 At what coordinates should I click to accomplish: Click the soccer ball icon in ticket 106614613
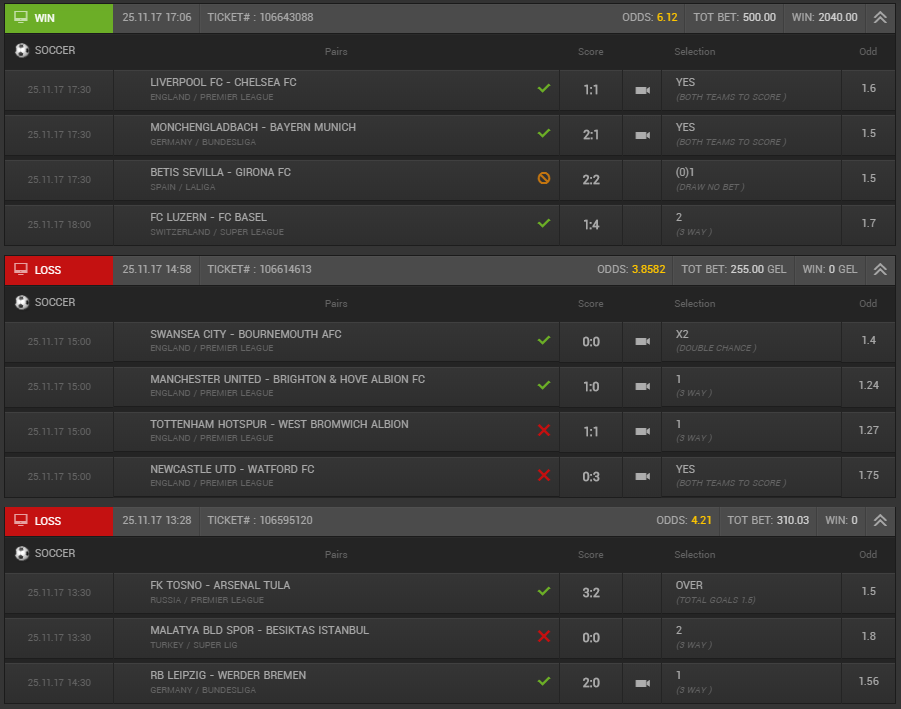pos(22,302)
